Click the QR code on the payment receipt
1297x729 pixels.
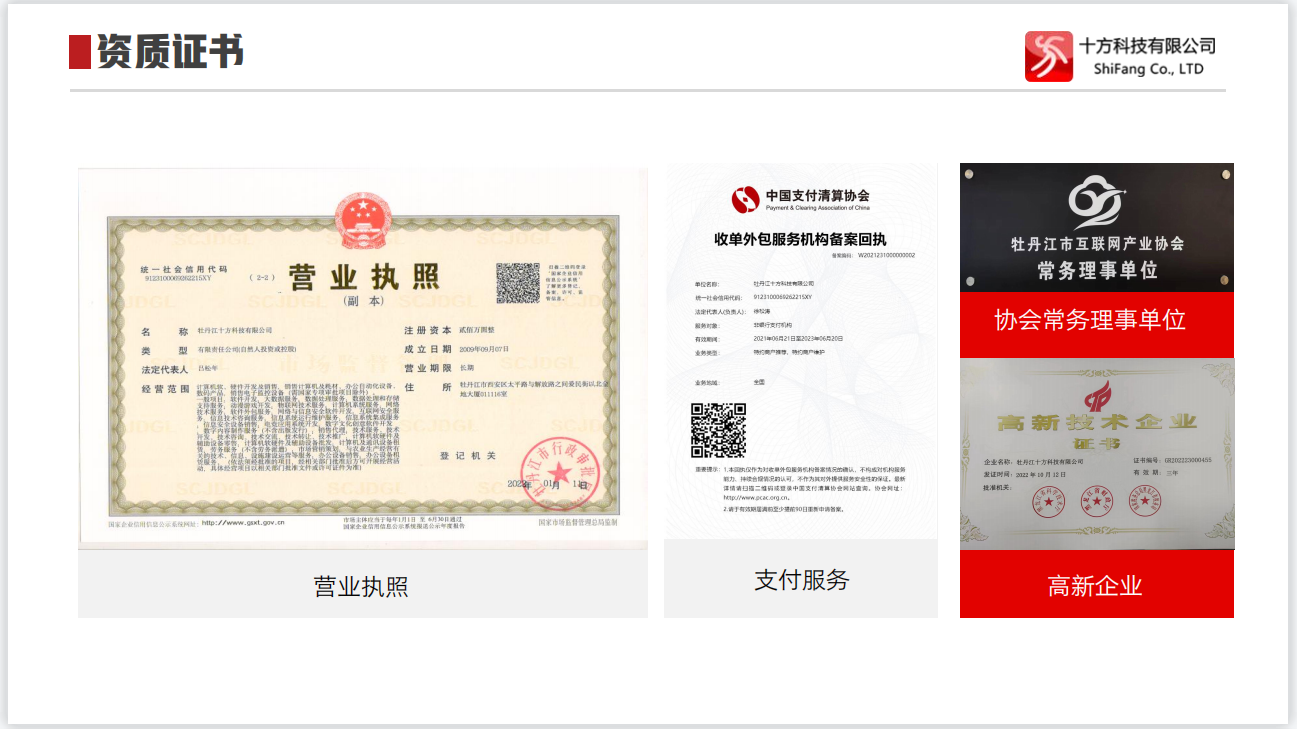tap(718, 430)
